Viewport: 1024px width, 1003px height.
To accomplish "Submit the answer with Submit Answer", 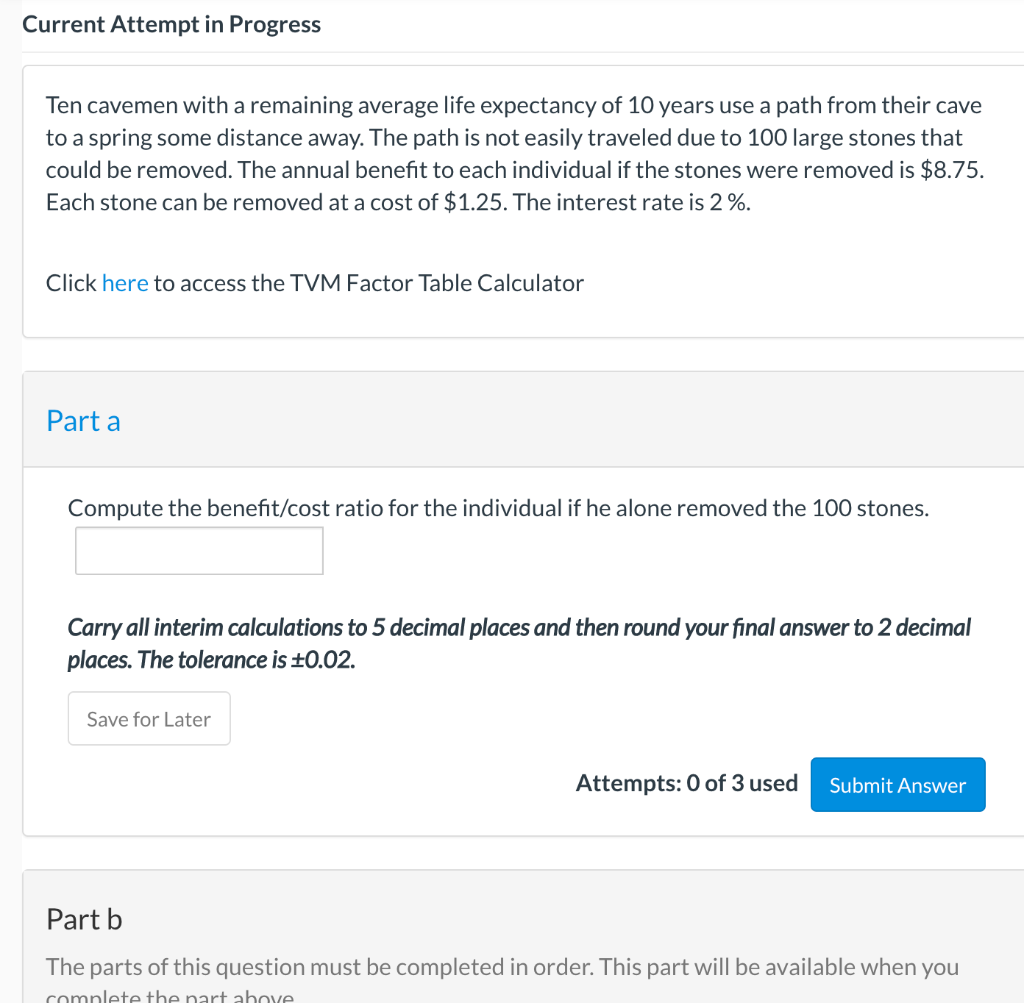I will [x=897, y=785].
